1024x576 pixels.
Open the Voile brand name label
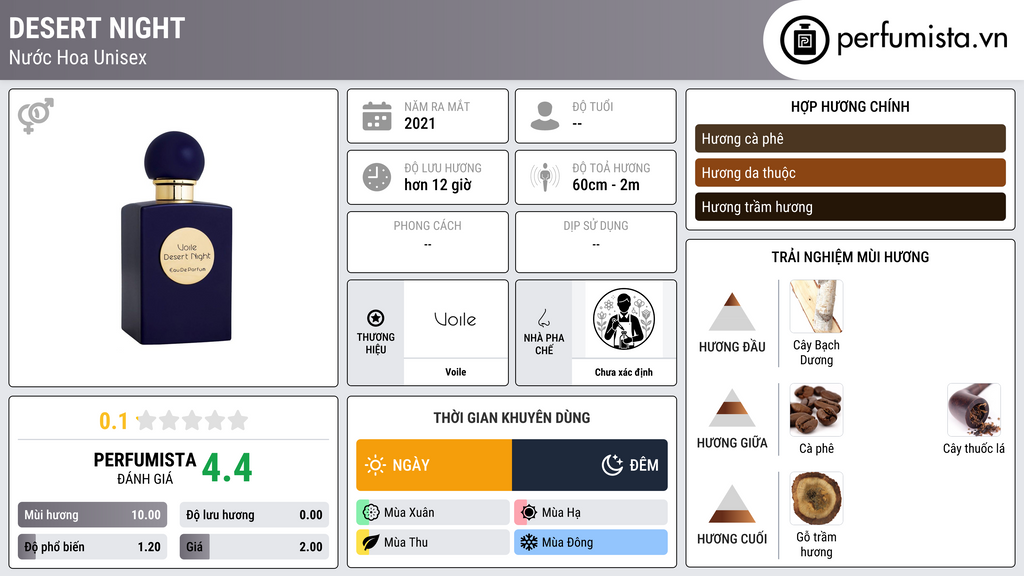click(456, 372)
